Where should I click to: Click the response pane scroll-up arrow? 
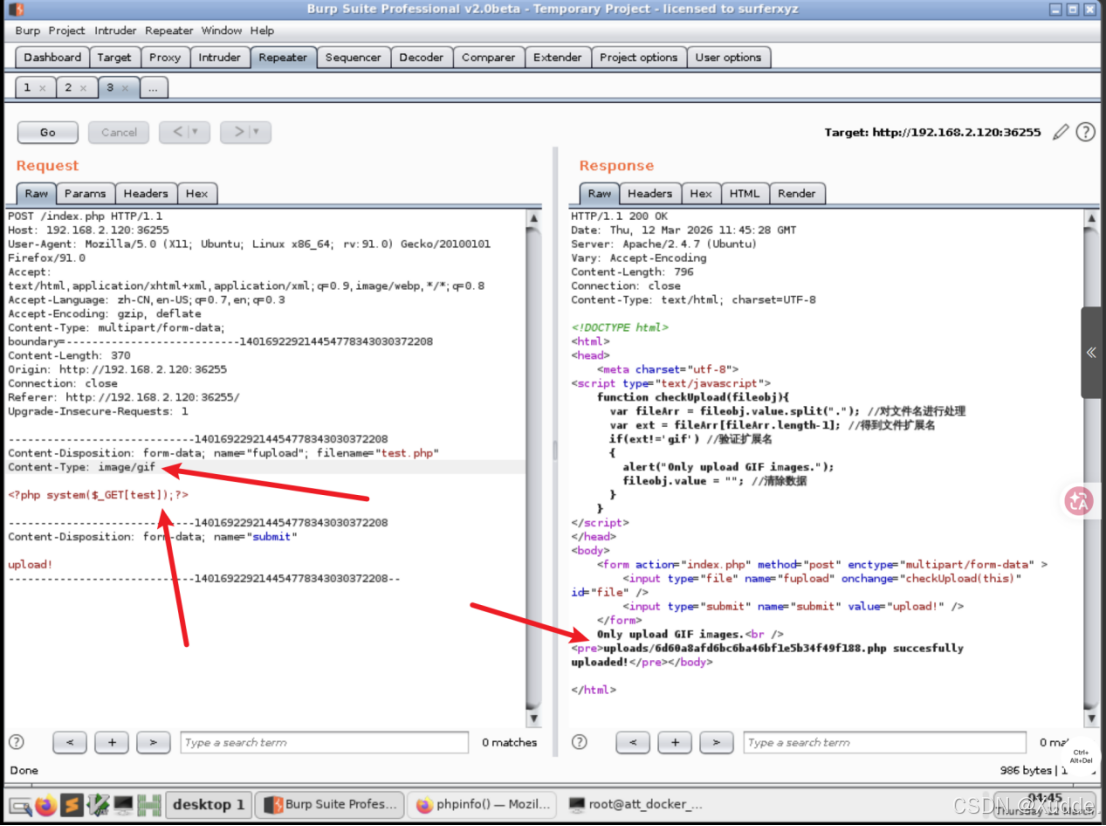click(x=1091, y=218)
